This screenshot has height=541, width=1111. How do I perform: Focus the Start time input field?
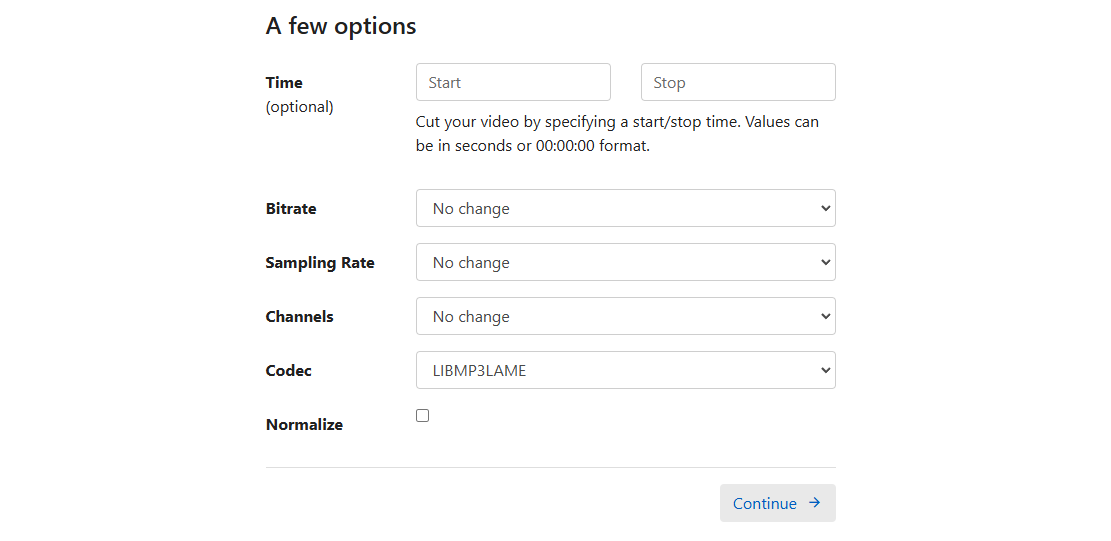513,82
